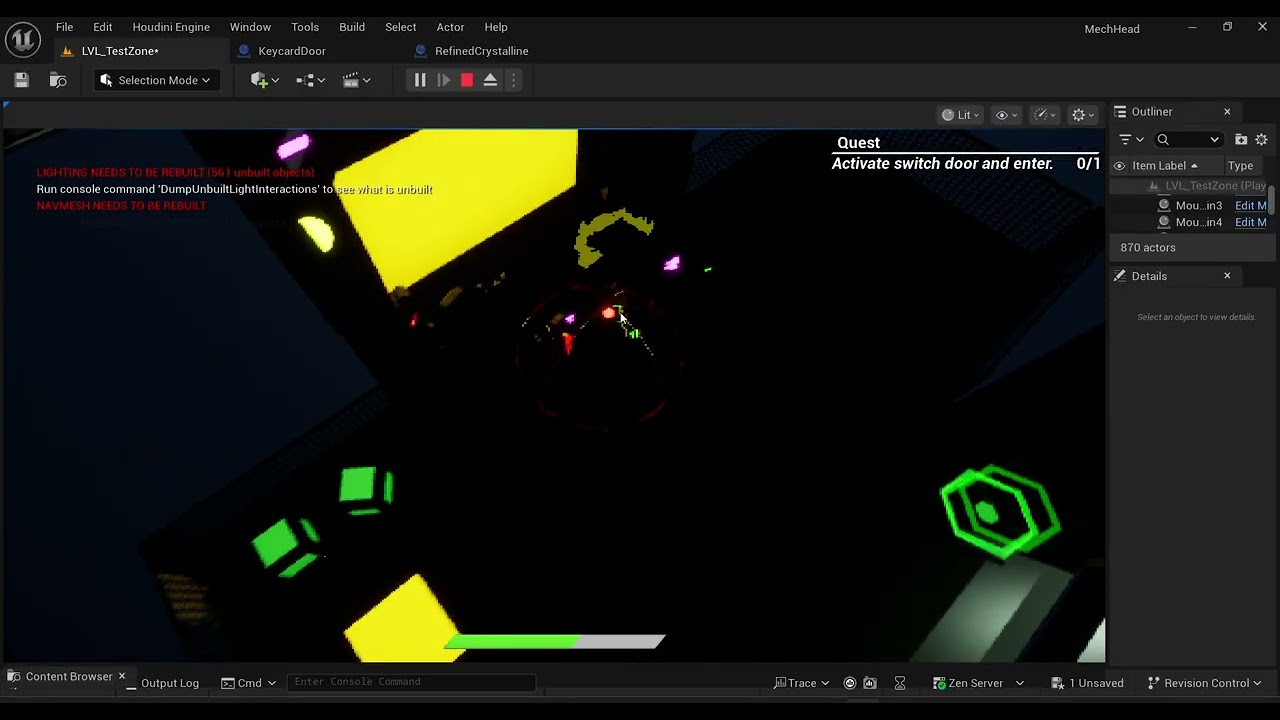The image size is (1280, 720).
Task: Advance one frame with frame skip button
Action: (444, 80)
